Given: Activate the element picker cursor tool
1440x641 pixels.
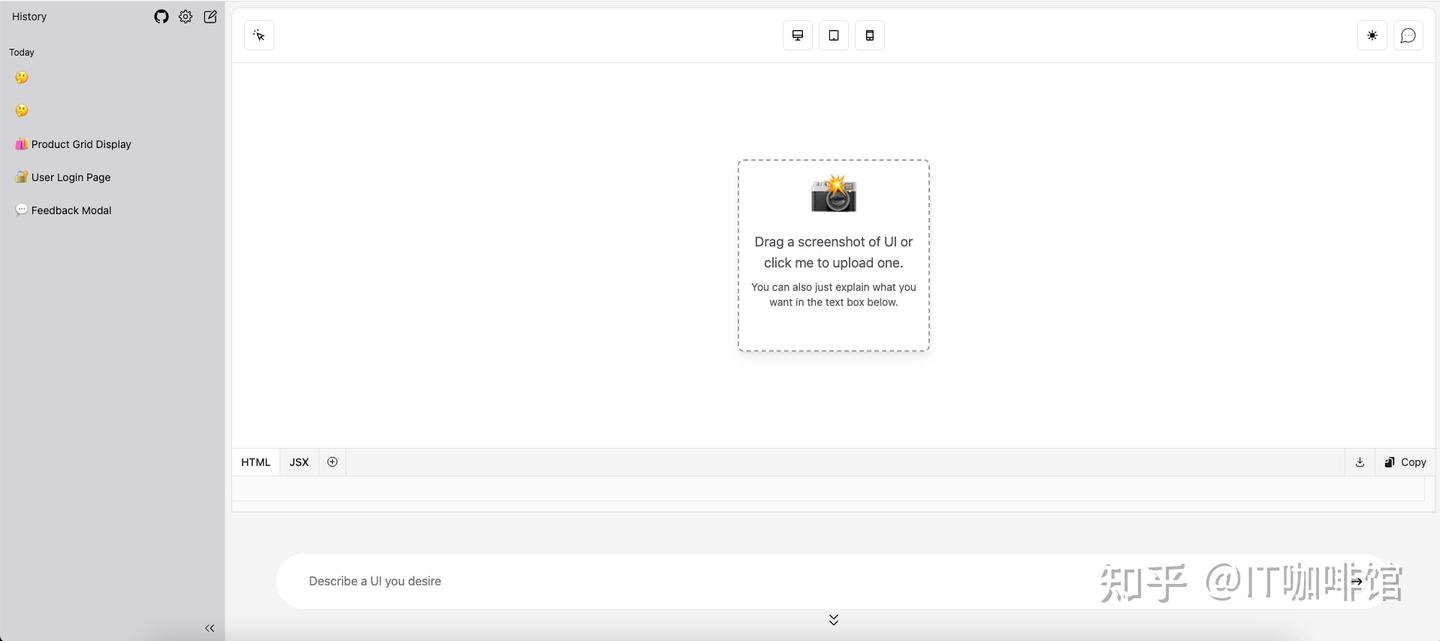Looking at the screenshot, I should (258, 34).
